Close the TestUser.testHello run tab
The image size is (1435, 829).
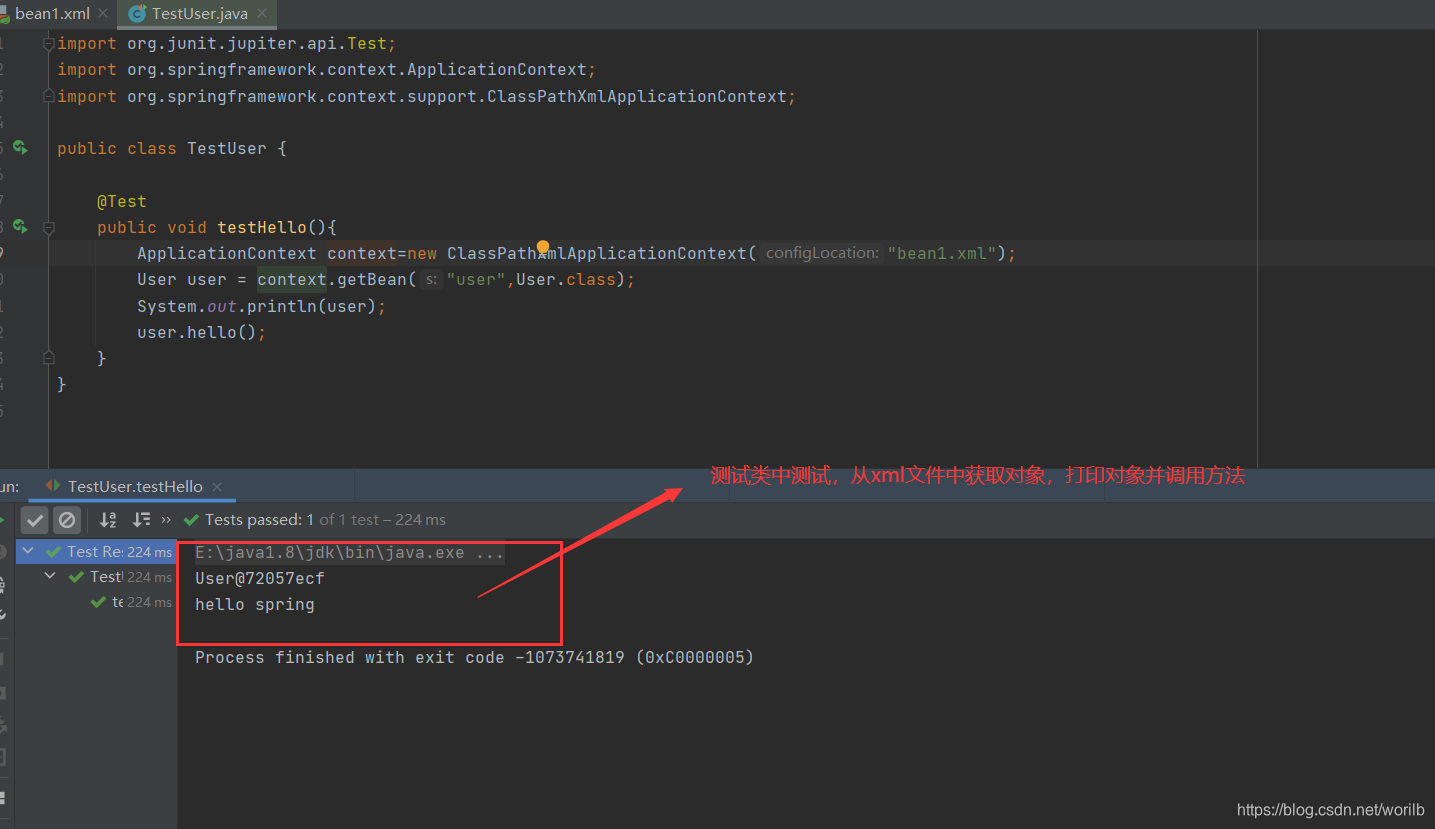coord(218,487)
